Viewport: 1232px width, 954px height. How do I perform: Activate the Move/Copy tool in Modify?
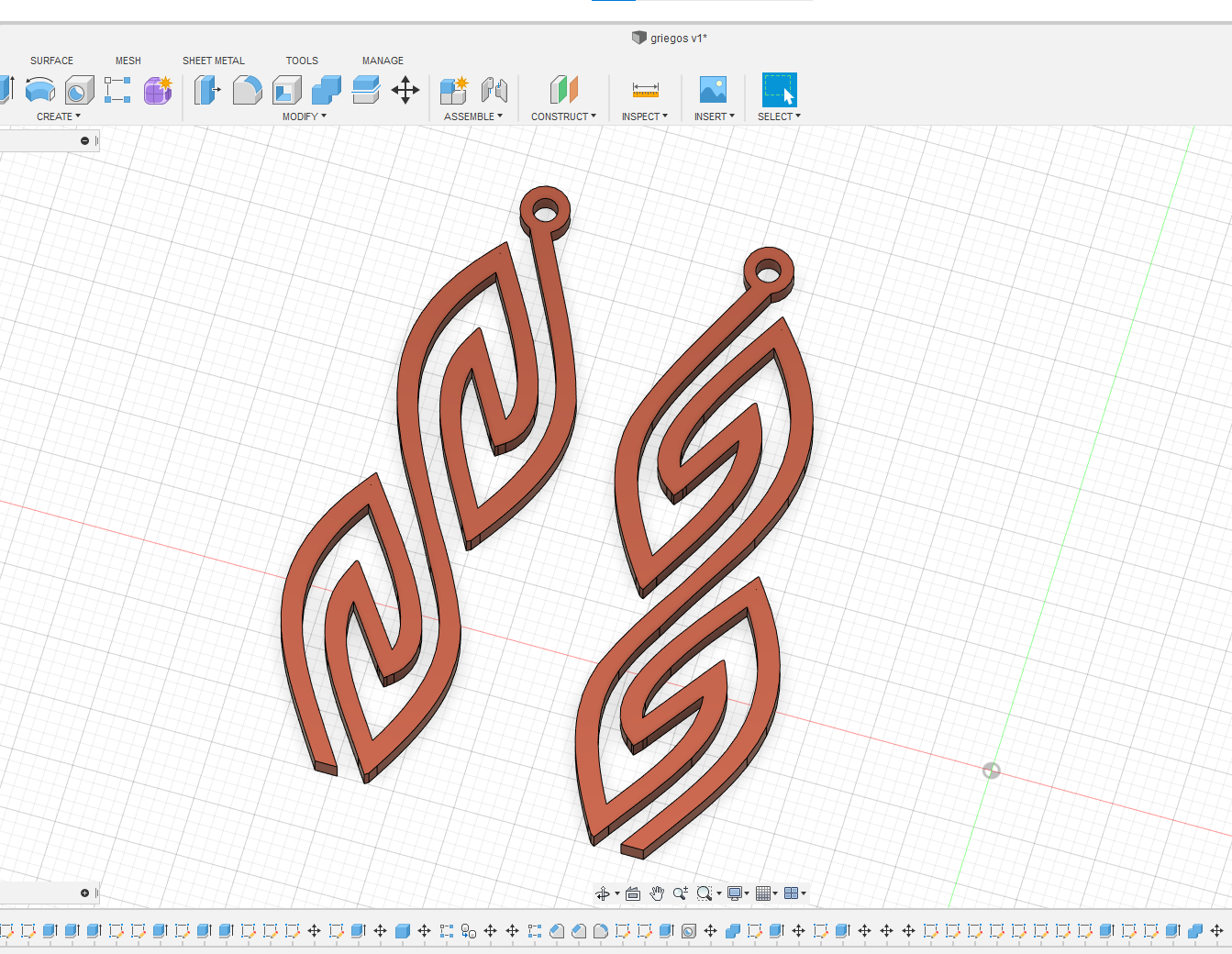click(405, 90)
